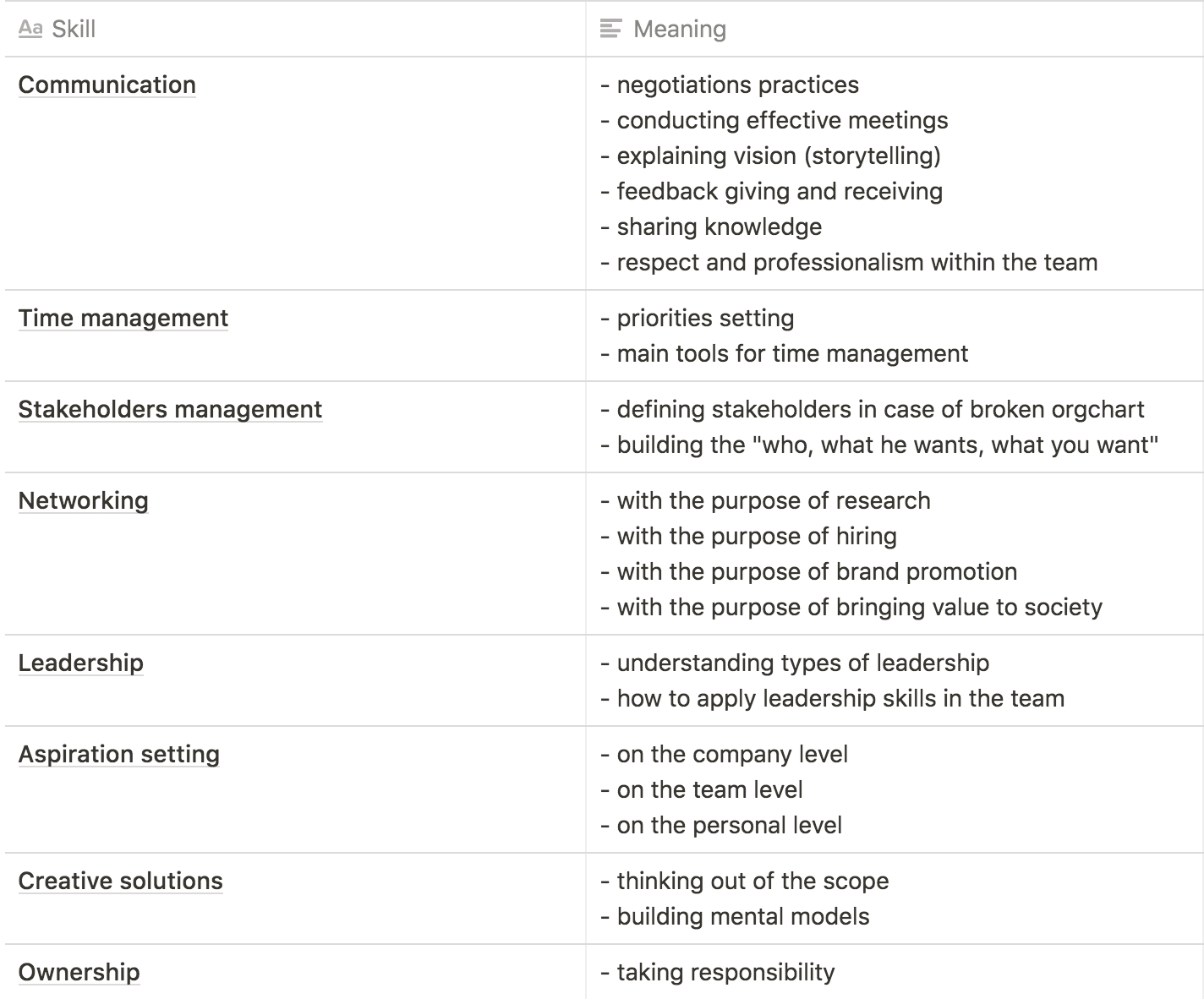Open the Time management entry
Screen dimensions: 1204x999
click(123, 318)
